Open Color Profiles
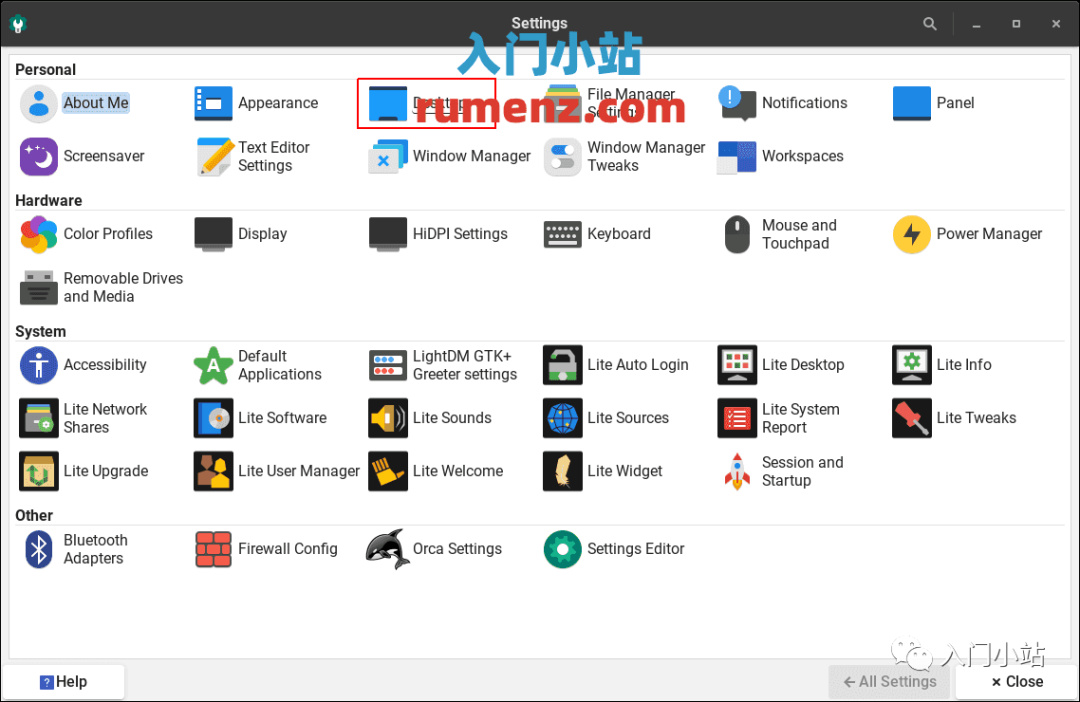 [86, 234]
